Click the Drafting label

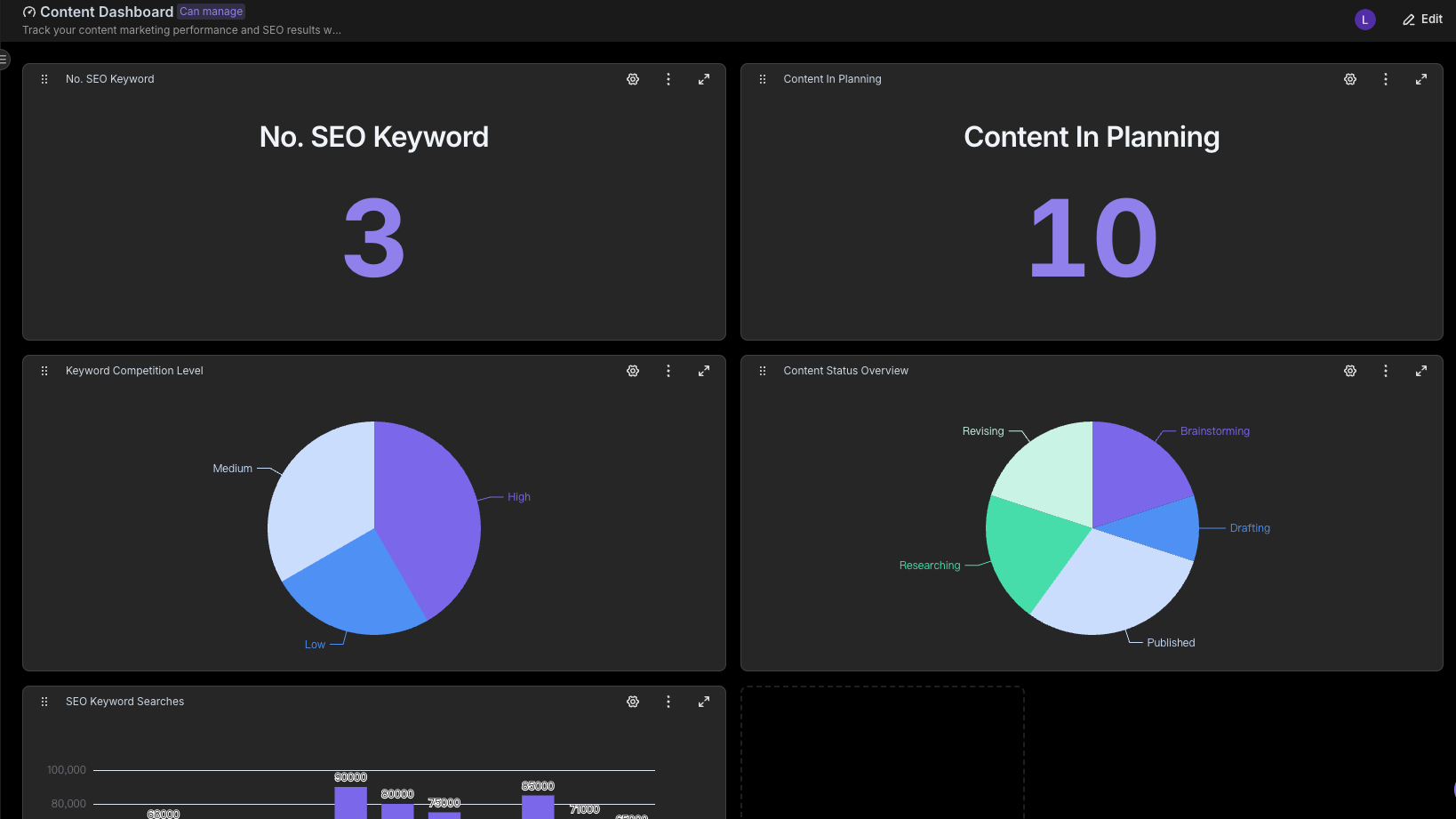(x=1250, y=528)
